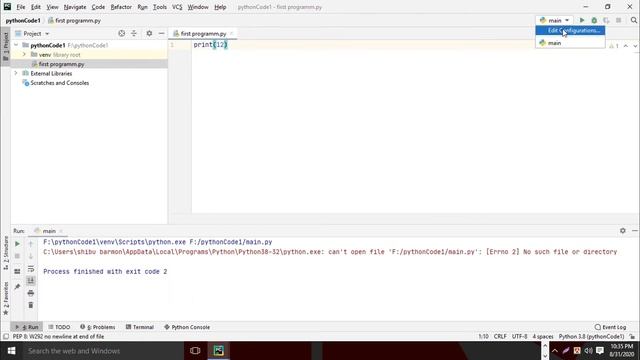Clear all Run console output
Screen dimensions: 640x360
(x=31, y=305)
